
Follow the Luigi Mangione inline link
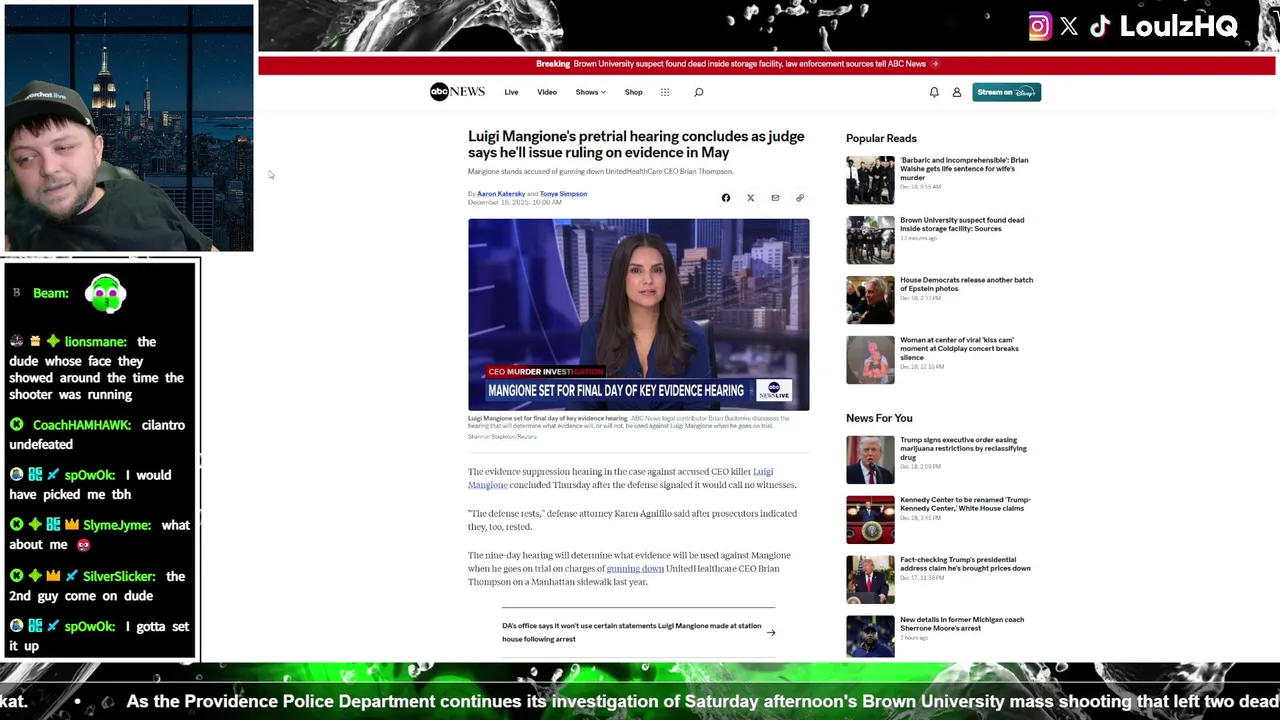[x=620, y=478]
